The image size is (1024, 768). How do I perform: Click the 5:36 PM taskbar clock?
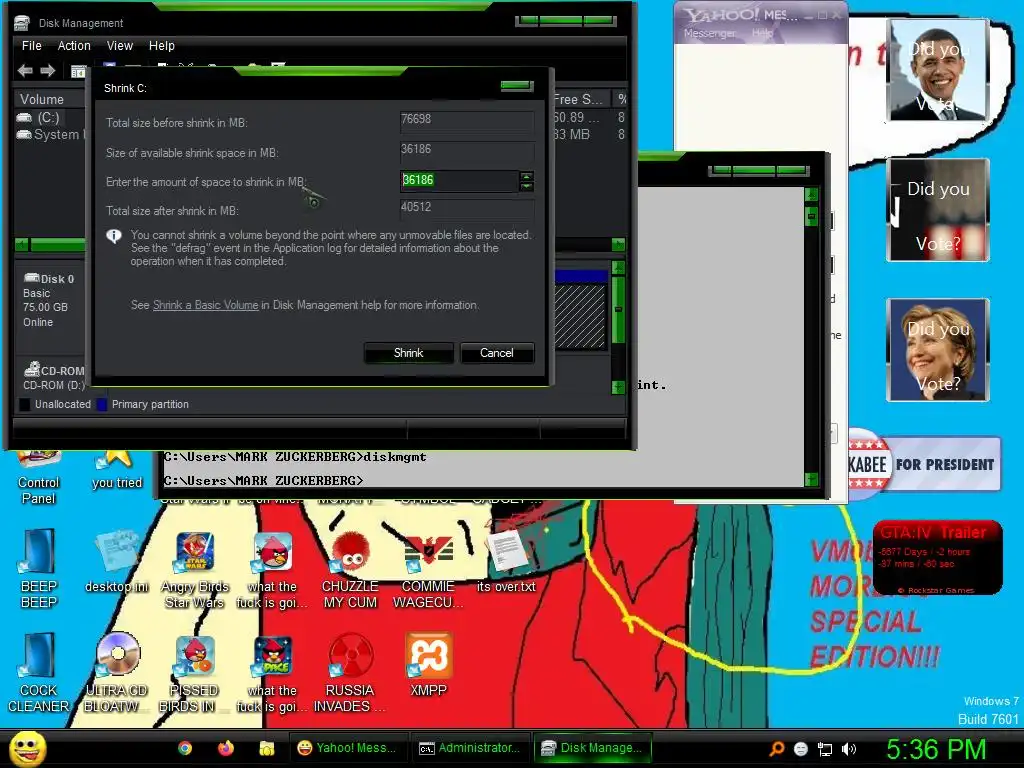936,749
